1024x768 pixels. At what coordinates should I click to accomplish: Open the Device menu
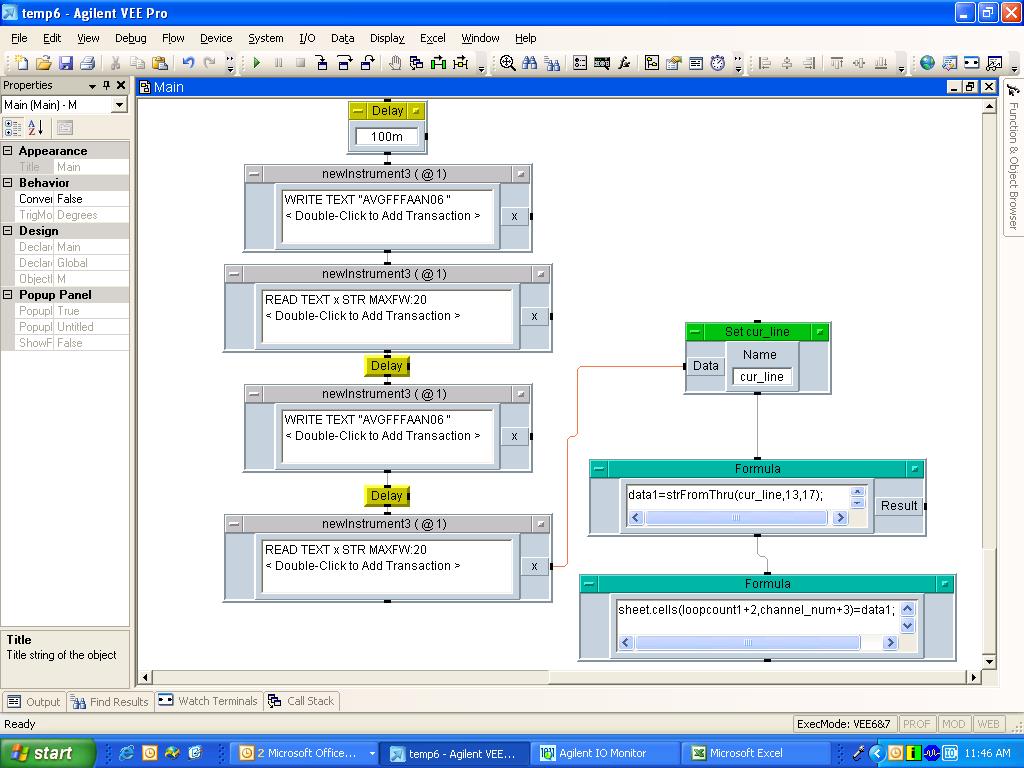215,38
